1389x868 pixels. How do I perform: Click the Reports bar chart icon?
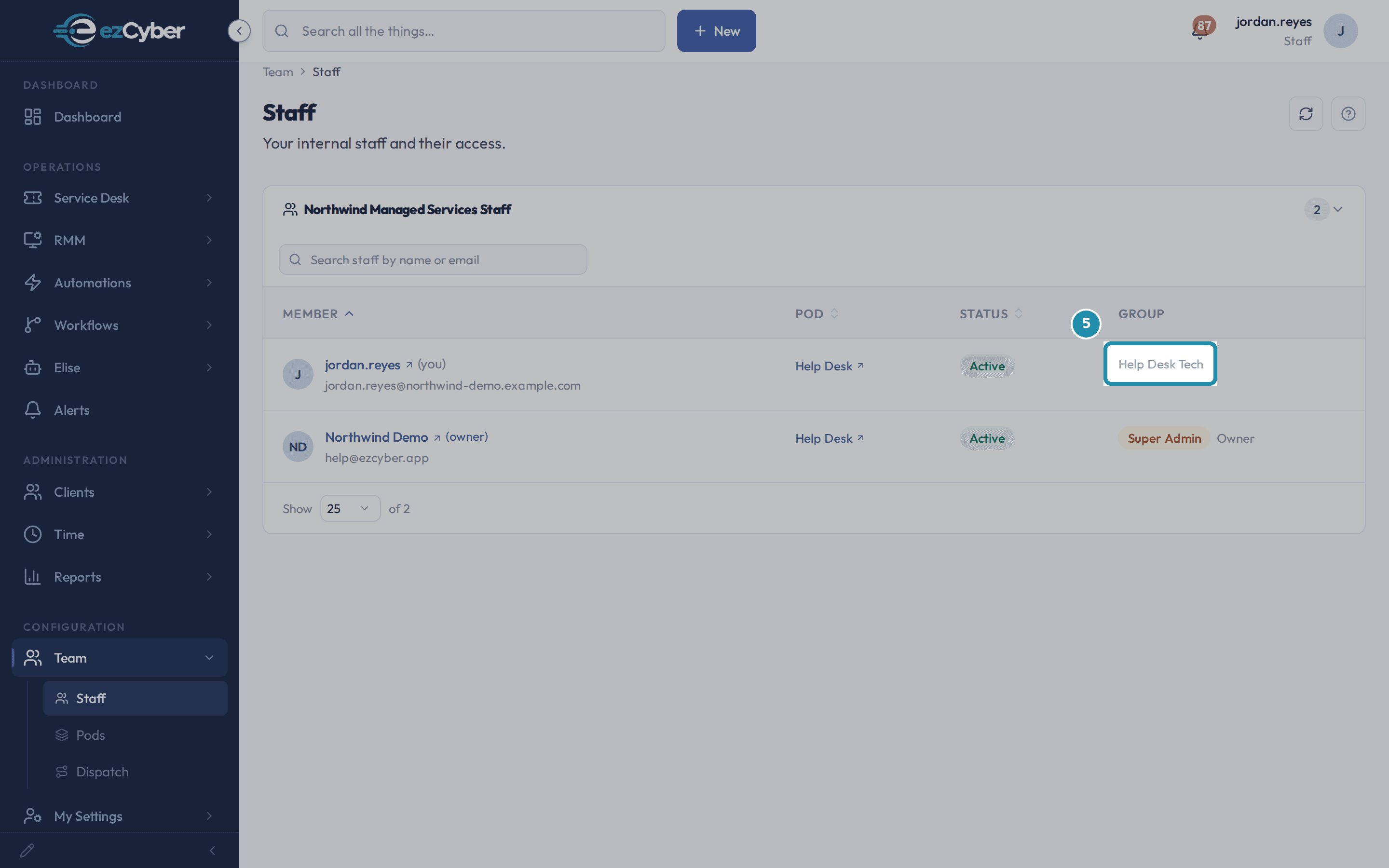33,577
